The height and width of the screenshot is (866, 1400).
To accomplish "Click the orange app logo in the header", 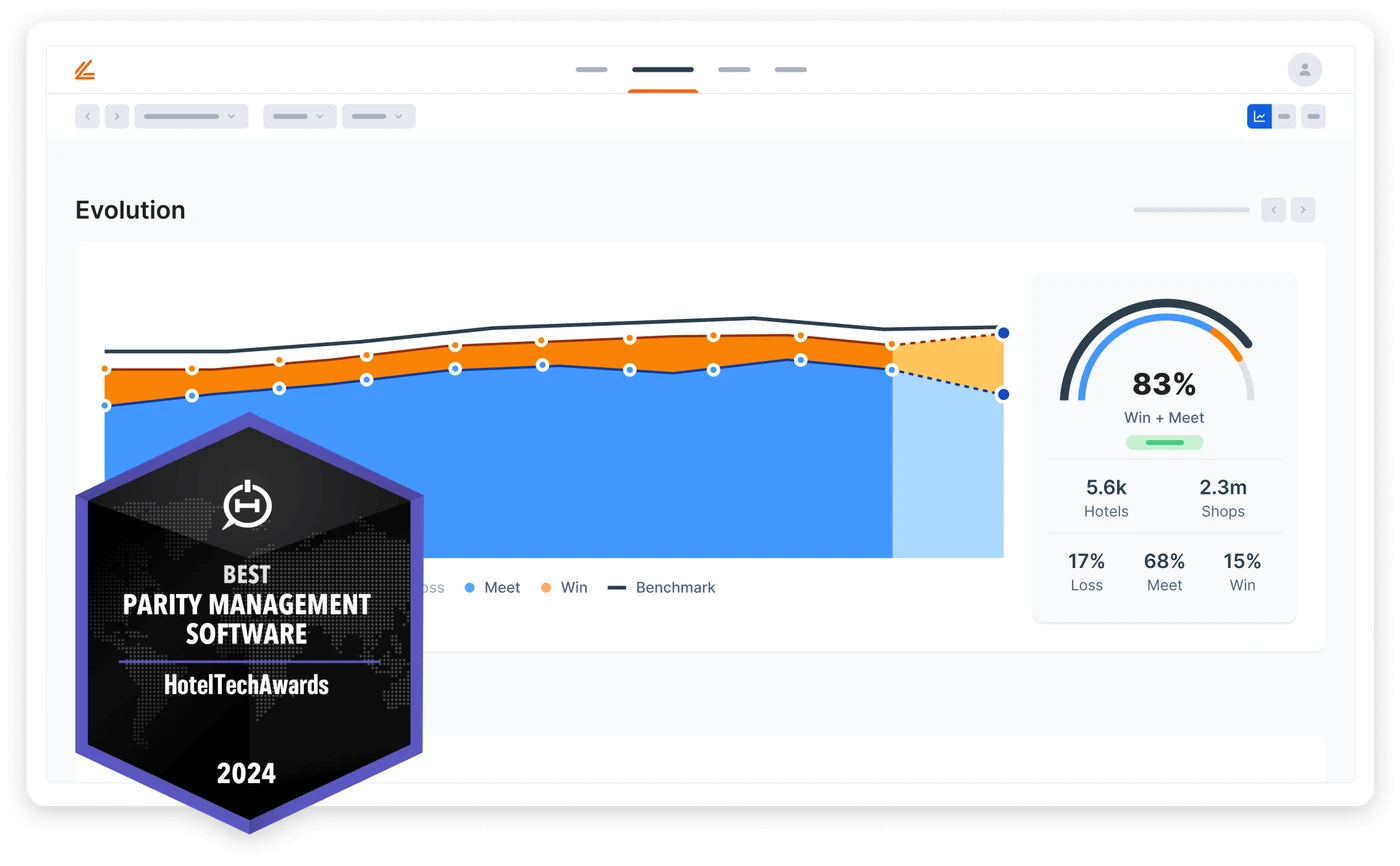I will [x=85, y=70].
